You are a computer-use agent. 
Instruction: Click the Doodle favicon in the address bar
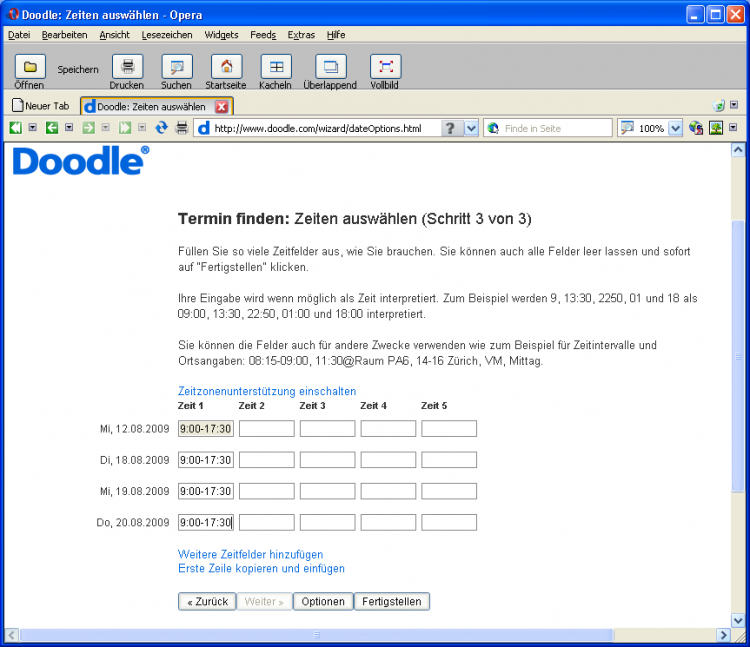(204, 128)
